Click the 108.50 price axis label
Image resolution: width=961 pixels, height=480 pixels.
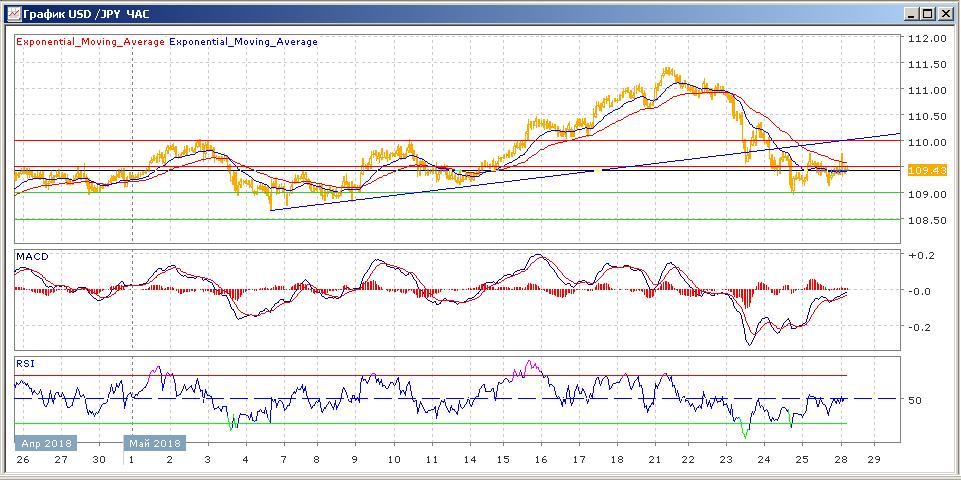pyautogui.click(x=926, y=220)
